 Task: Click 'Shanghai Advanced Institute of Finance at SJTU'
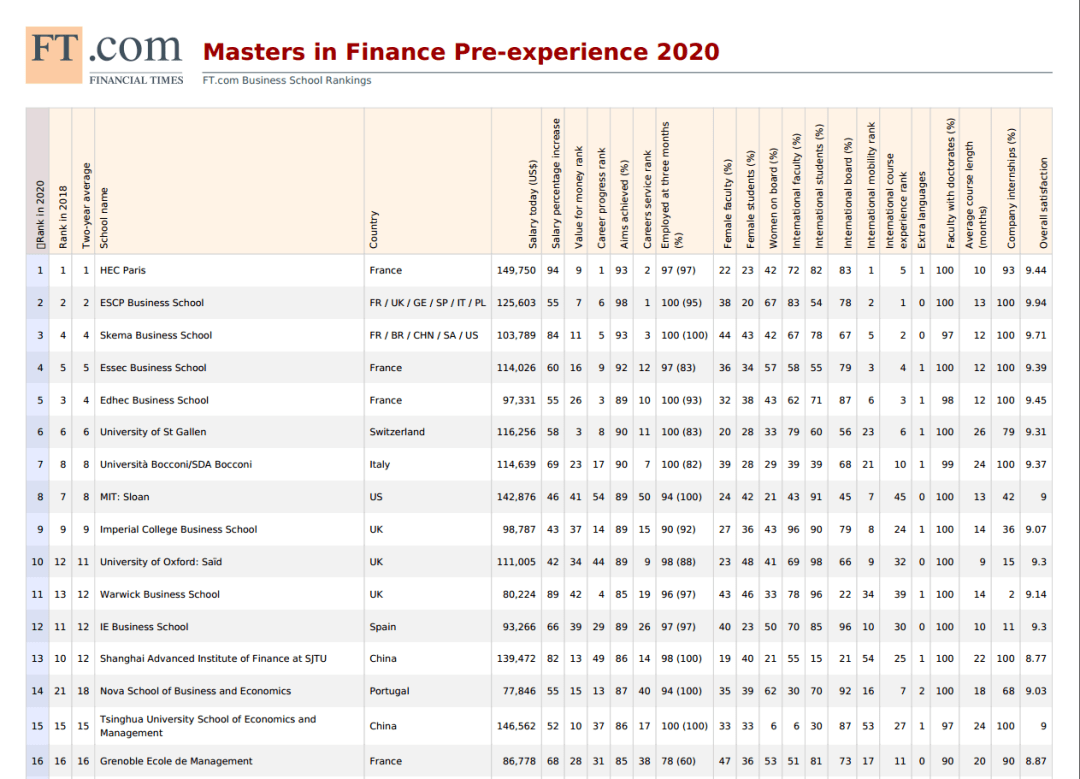[214, 658]
